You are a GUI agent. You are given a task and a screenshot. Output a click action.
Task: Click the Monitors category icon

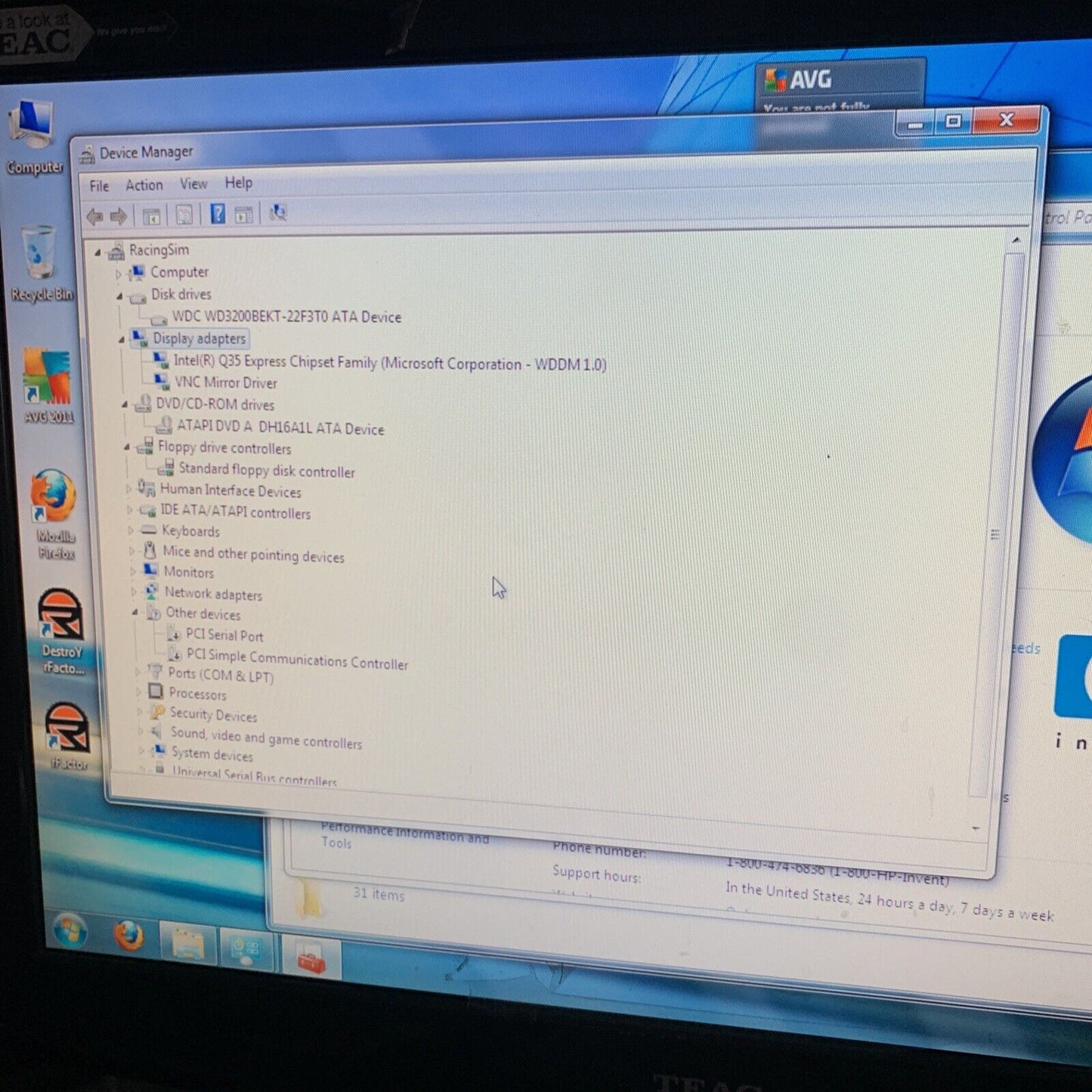coord(150,570)
